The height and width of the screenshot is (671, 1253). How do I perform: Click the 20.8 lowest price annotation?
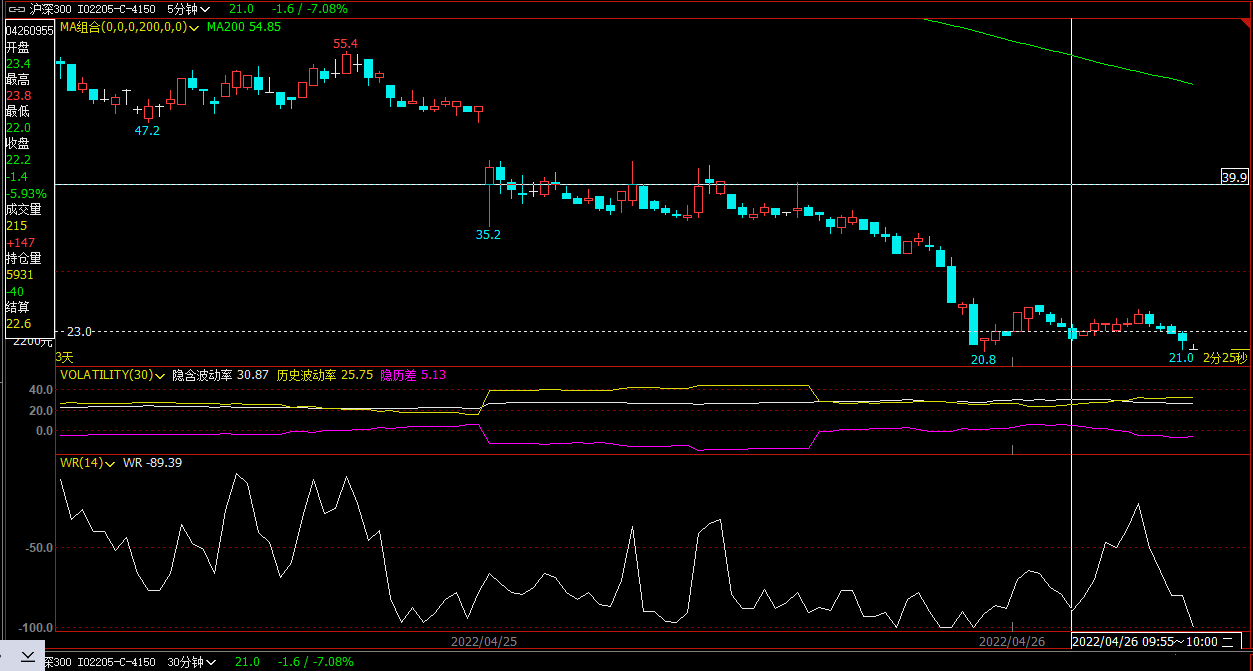coord(983,358)
